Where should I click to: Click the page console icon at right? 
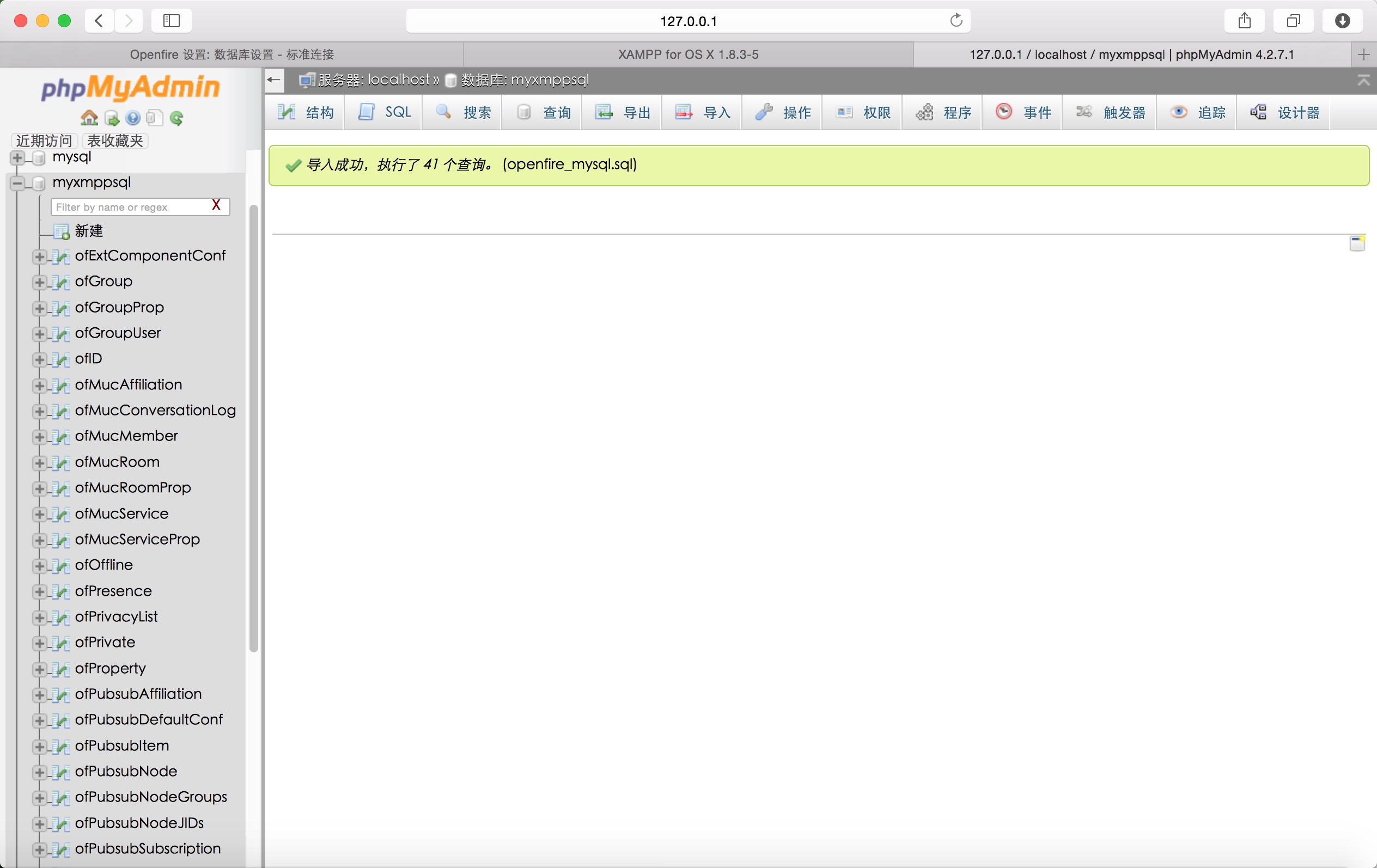coord(1357,243)
